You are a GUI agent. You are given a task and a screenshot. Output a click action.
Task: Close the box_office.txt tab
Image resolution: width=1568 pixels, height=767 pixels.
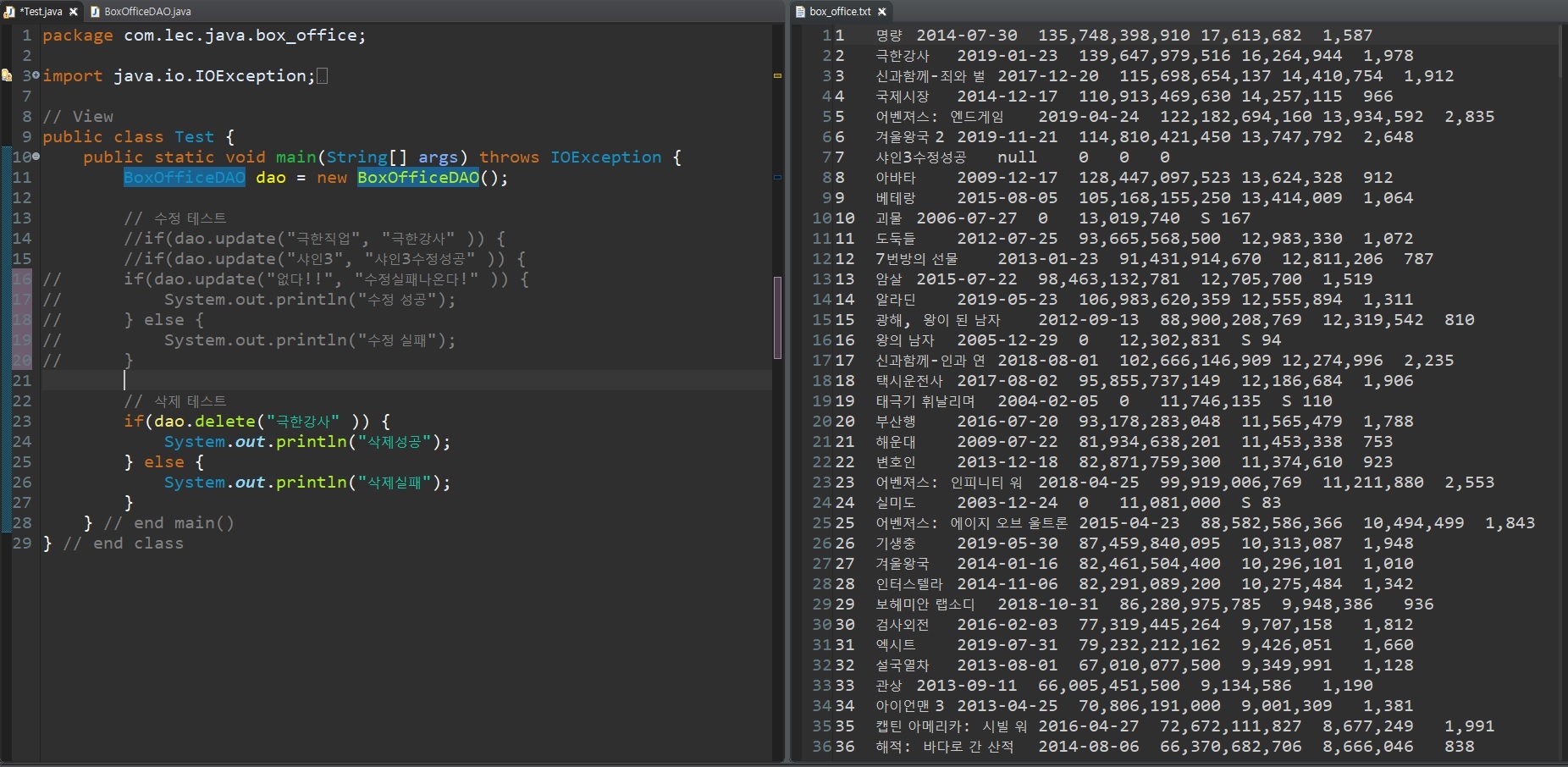[882, 12]
